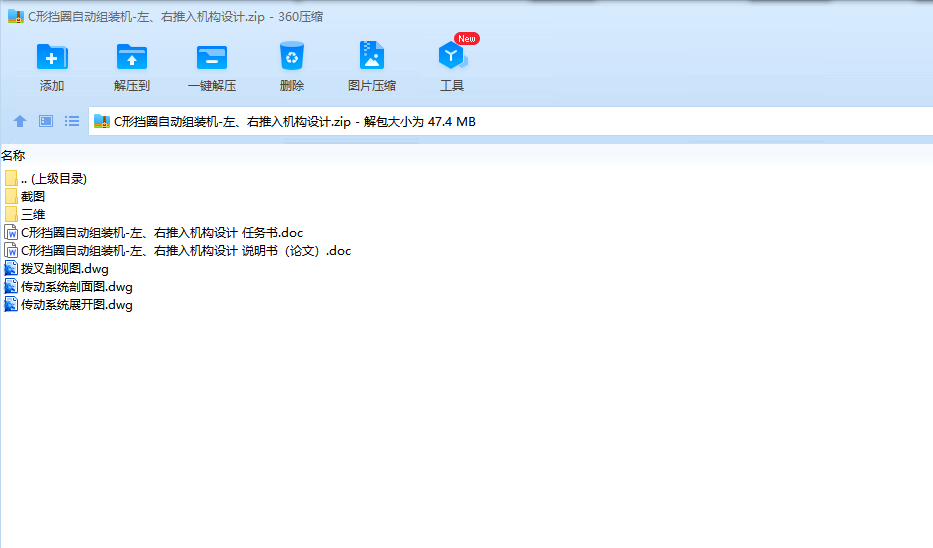Screen dimensions: 933x548
Task: Click the DWG icon of 拨叉剖视图.dwg
Action: [11, 269]
